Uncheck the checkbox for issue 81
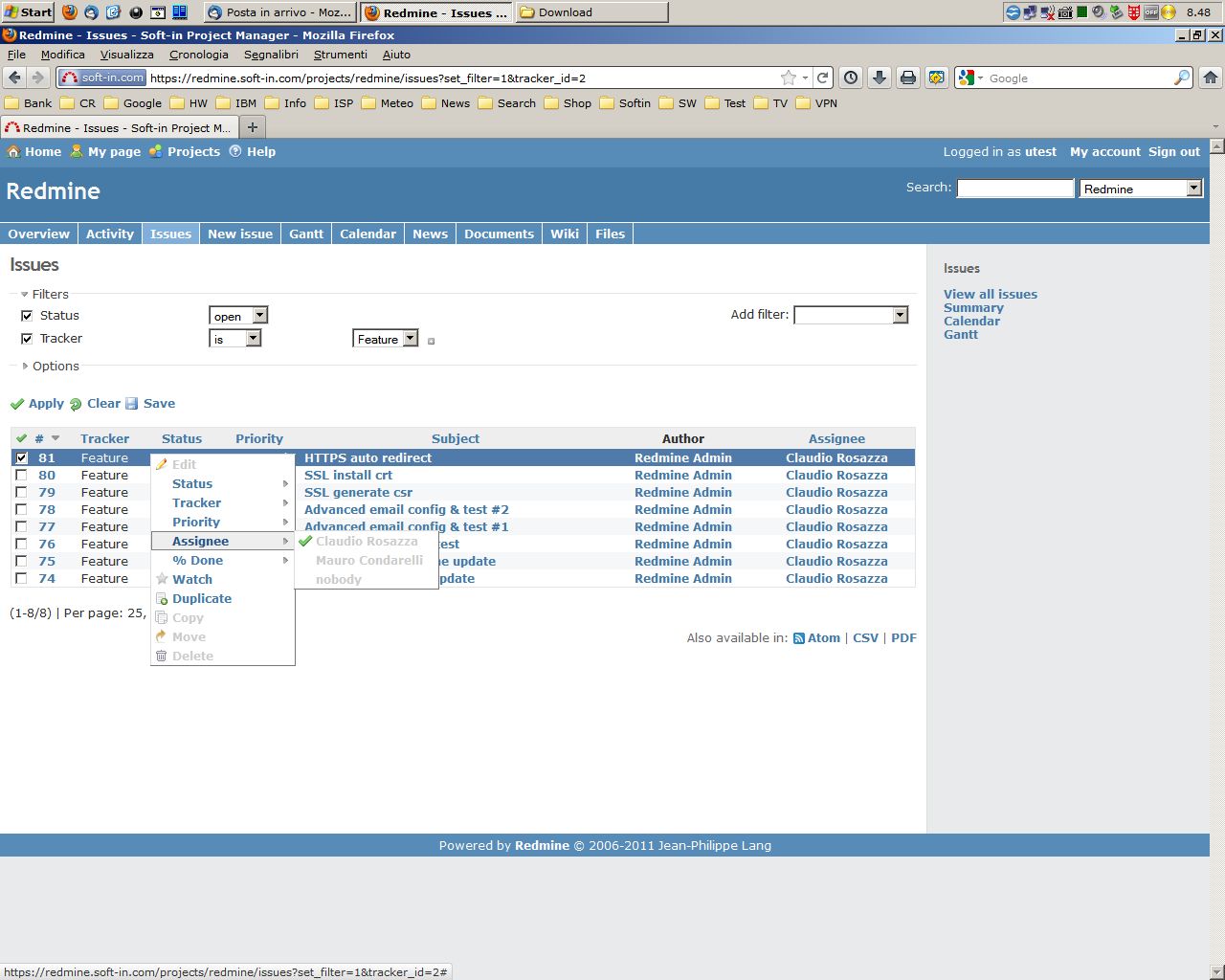Screen dimensions: 1225x980 pyautogui.click(x=21, y=457)
